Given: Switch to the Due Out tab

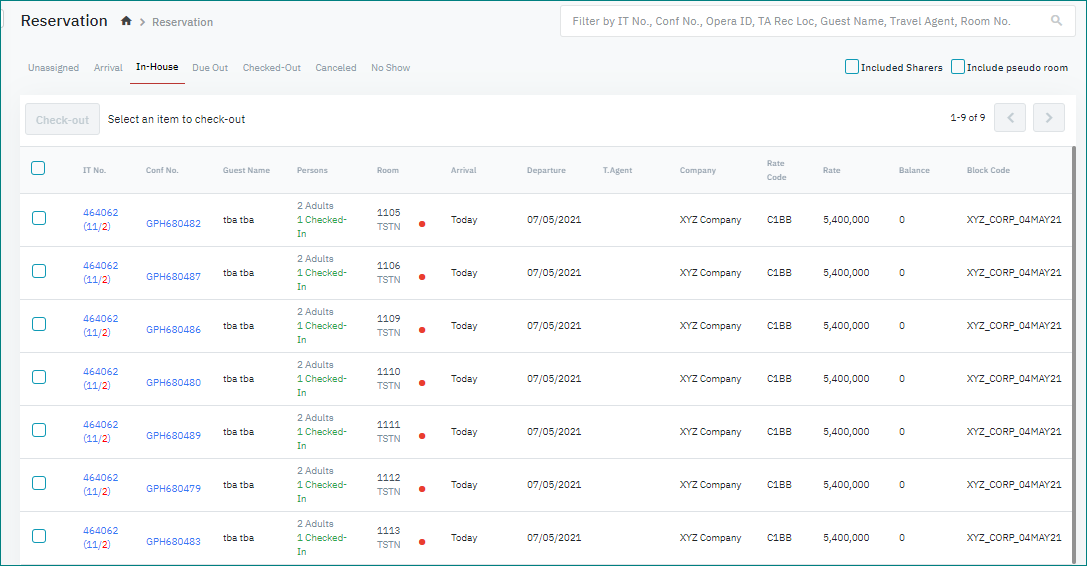Looking at the screenshot, I should click(210, 68).
